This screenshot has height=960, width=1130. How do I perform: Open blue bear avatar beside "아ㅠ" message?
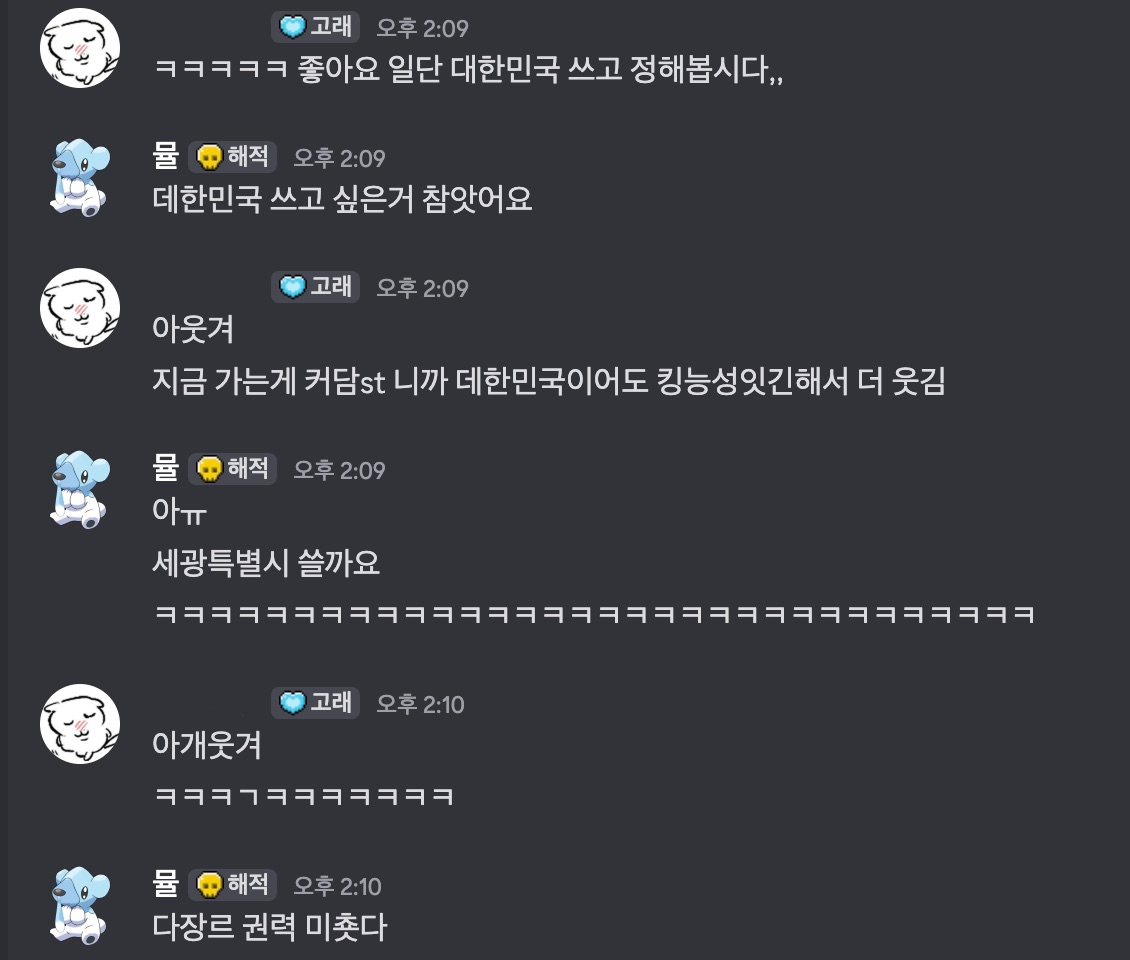78,490
